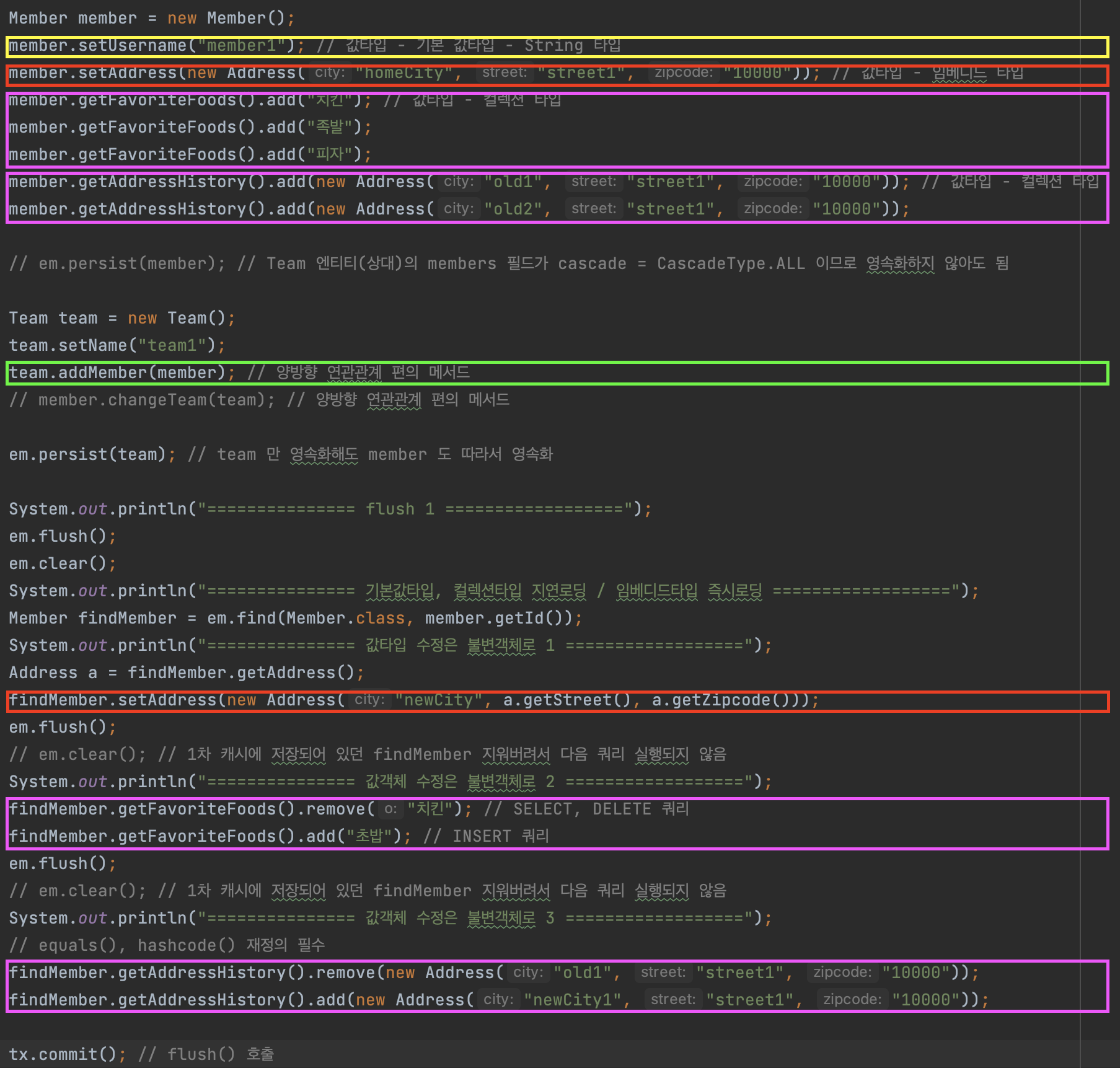The image size is (1120, 1068).
Task: Click the line 'Address a = findMember.getAddress();'
Action: tap(187, 673)
